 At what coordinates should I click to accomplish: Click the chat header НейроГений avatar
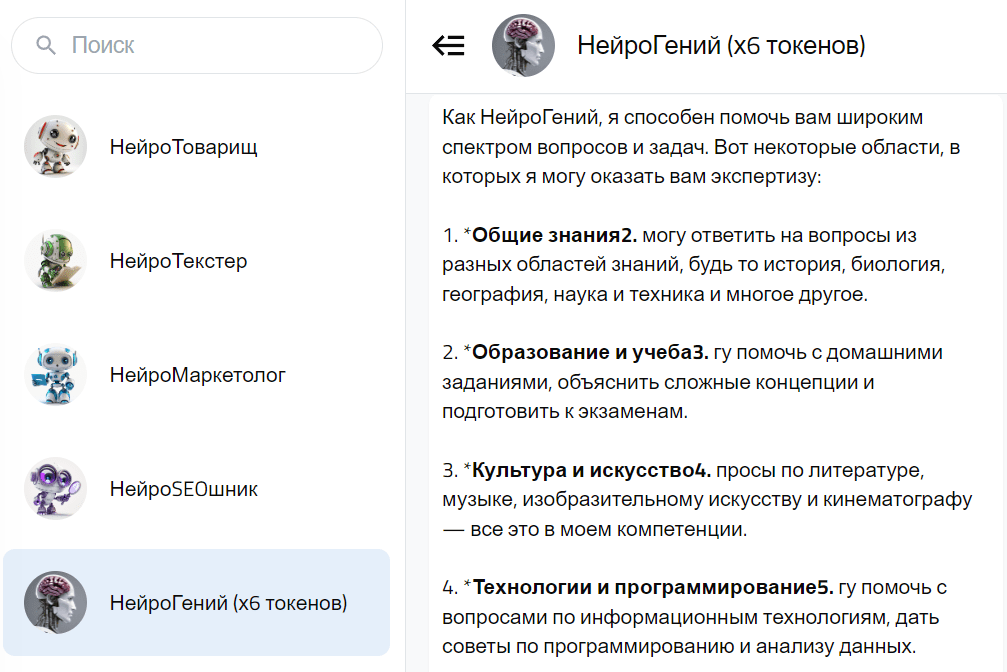(523, 45)
